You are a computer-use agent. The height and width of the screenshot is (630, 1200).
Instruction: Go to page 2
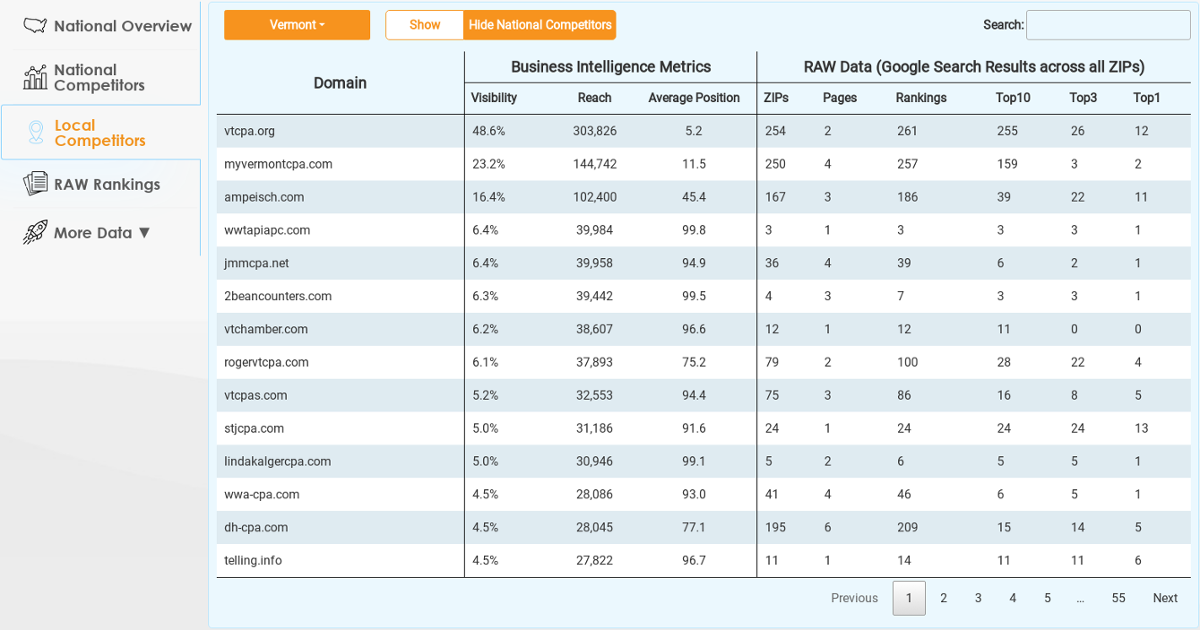click(943, 598)
